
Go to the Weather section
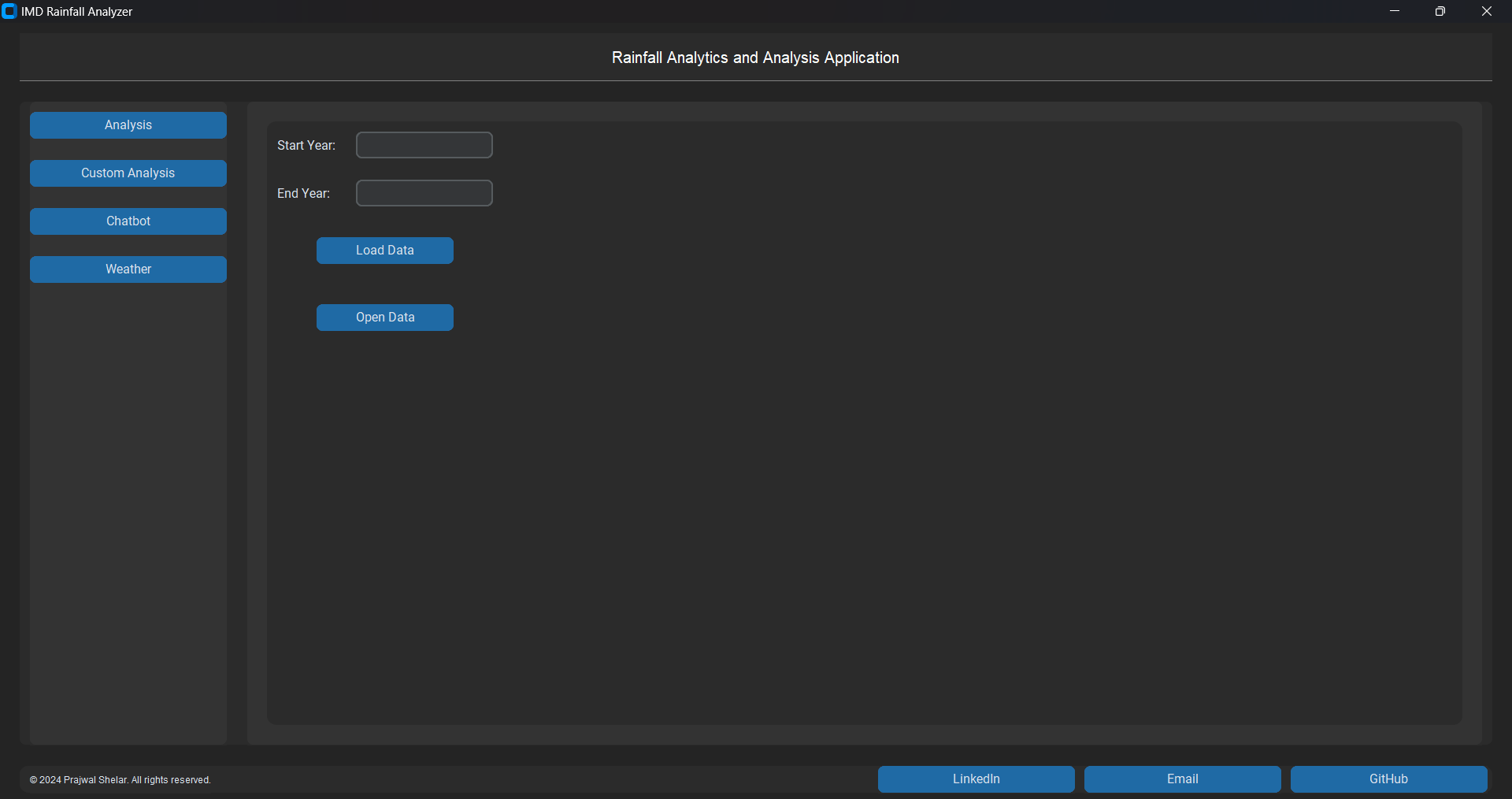click(x=128, y=269)
